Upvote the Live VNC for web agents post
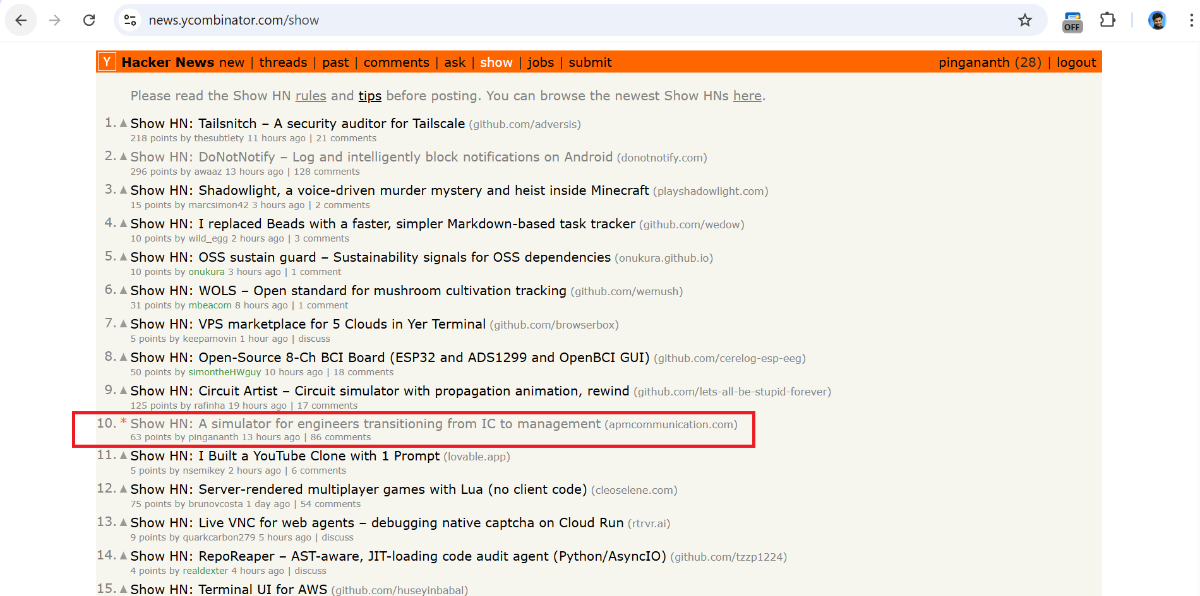The image size is (1200, 596). [x=124, y=523]
